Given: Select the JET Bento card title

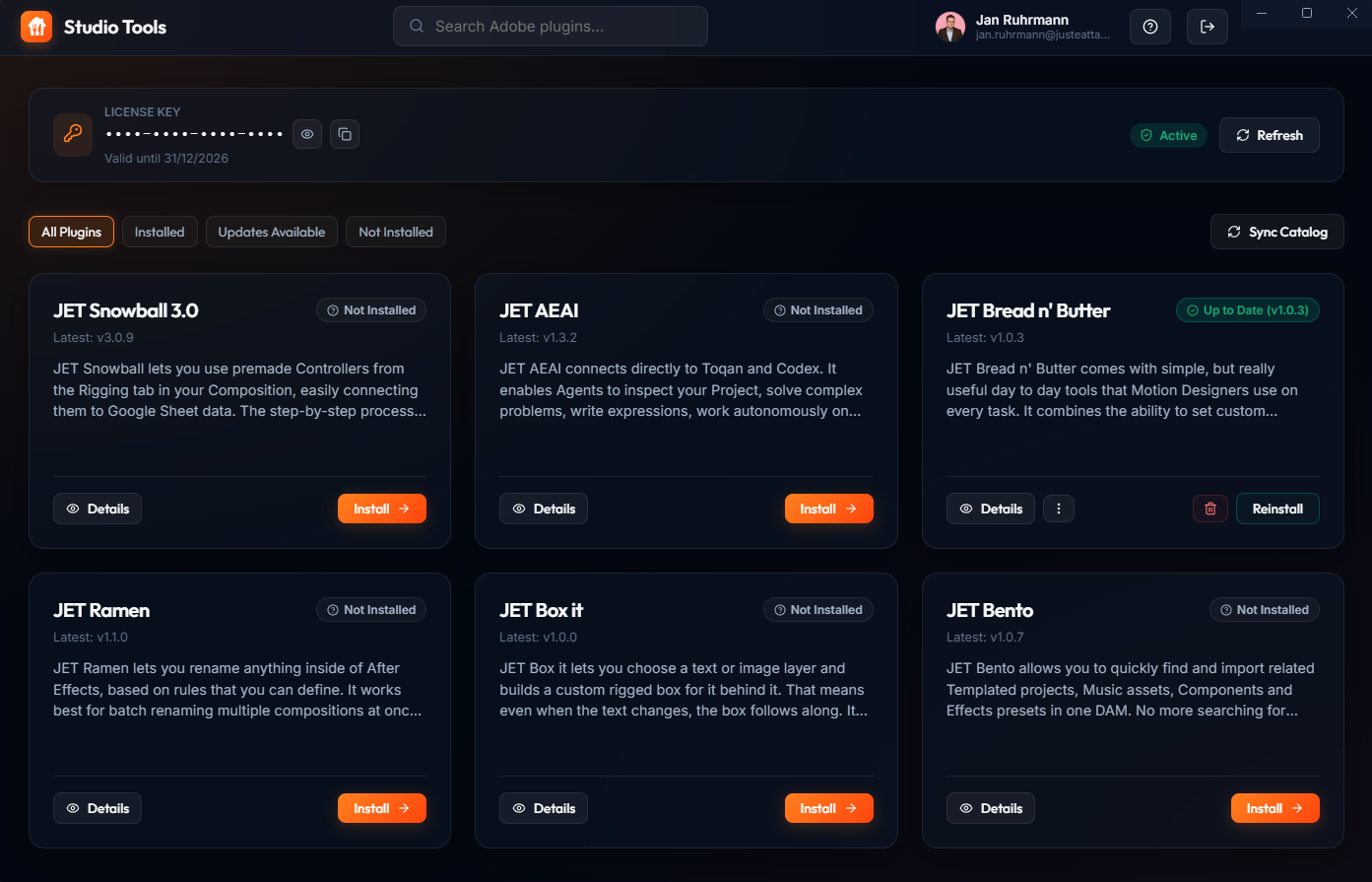Looking at the screenshot, I should pyautogui.click(x=990, y=610).
